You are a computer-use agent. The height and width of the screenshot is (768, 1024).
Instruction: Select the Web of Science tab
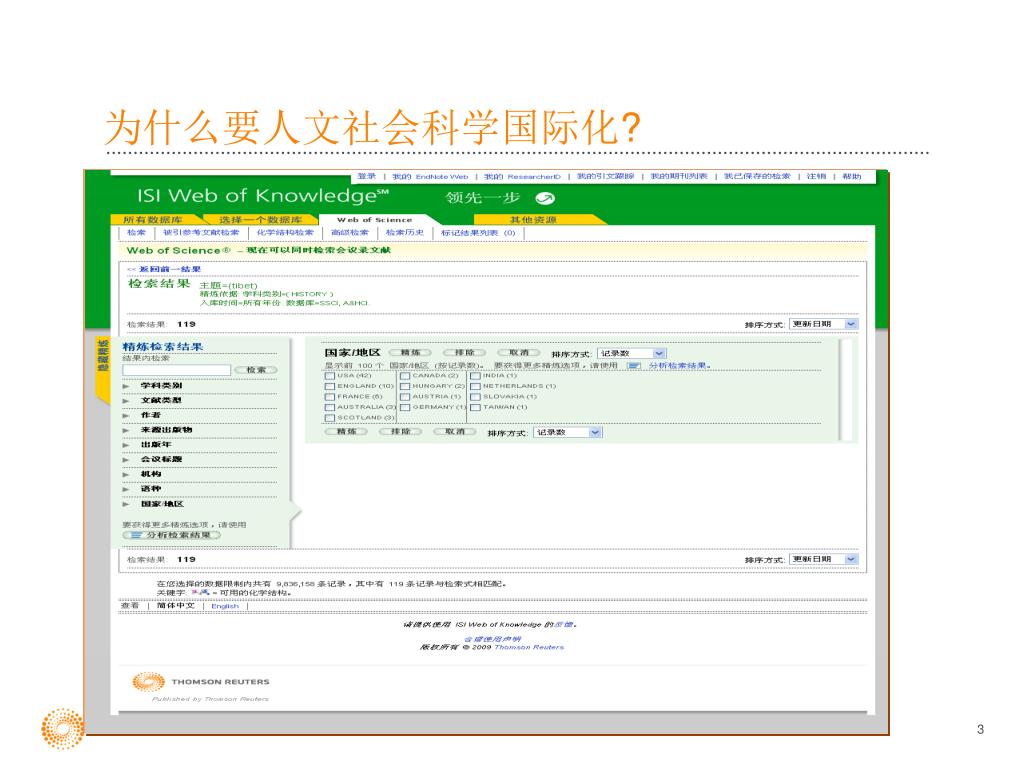coord(375,219)
